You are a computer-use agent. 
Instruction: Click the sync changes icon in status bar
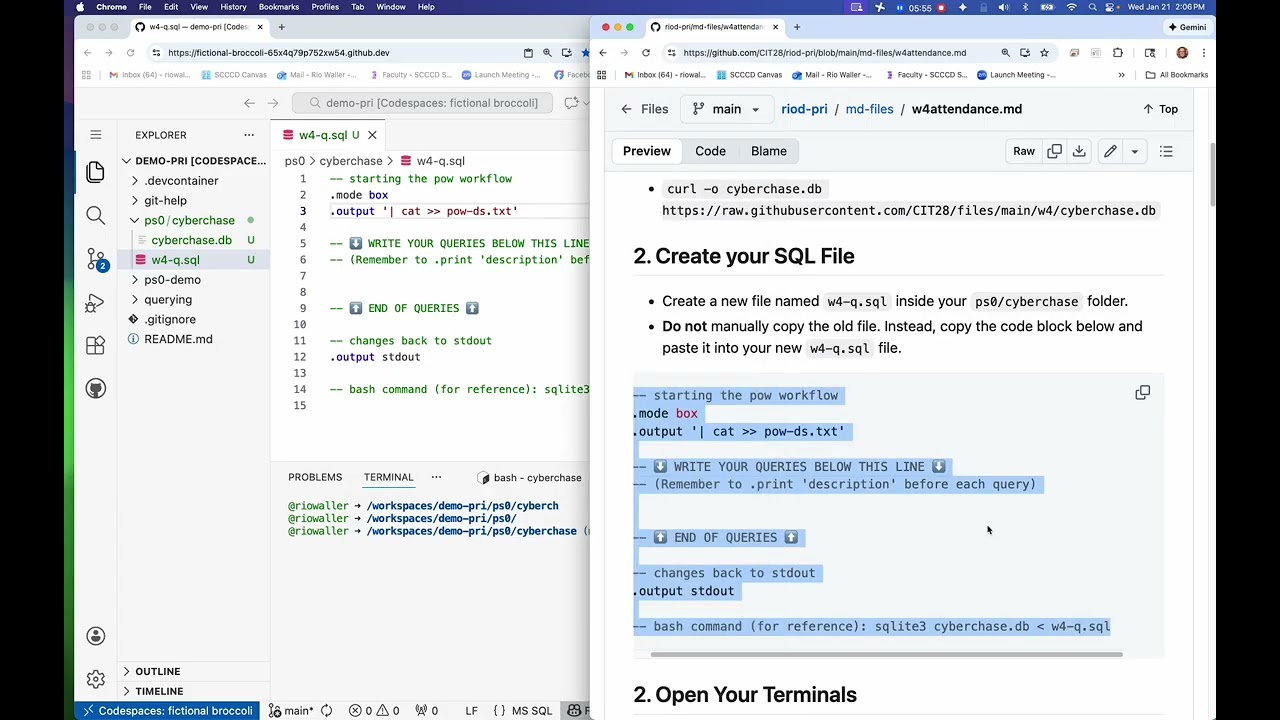(326, 711)
